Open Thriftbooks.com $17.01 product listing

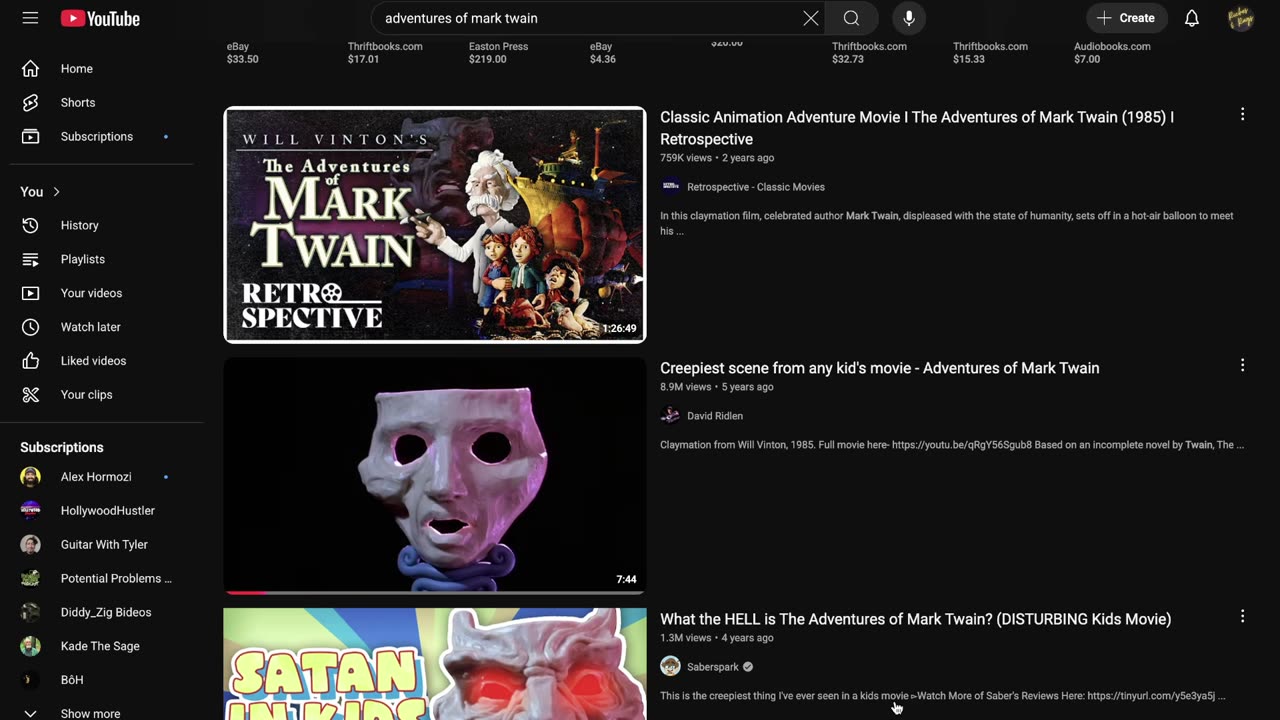tap(385, 53)
